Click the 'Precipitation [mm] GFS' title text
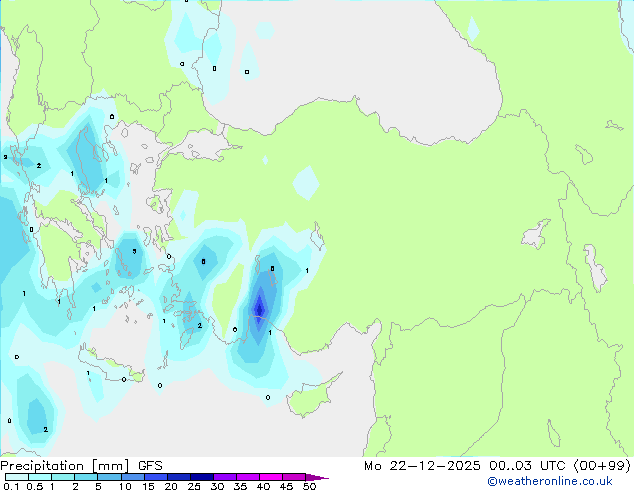The width and height of the screenshot is (634, 490). tap(81, 466)
